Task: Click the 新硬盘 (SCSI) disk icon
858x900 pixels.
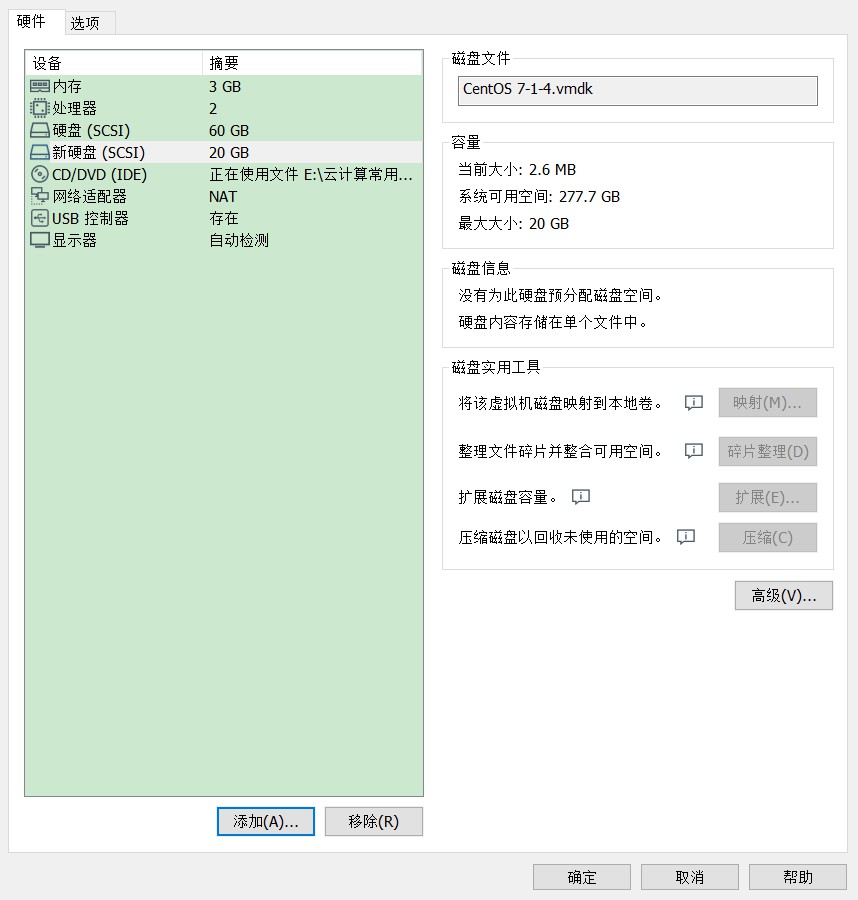Action: tap(40, 153)
